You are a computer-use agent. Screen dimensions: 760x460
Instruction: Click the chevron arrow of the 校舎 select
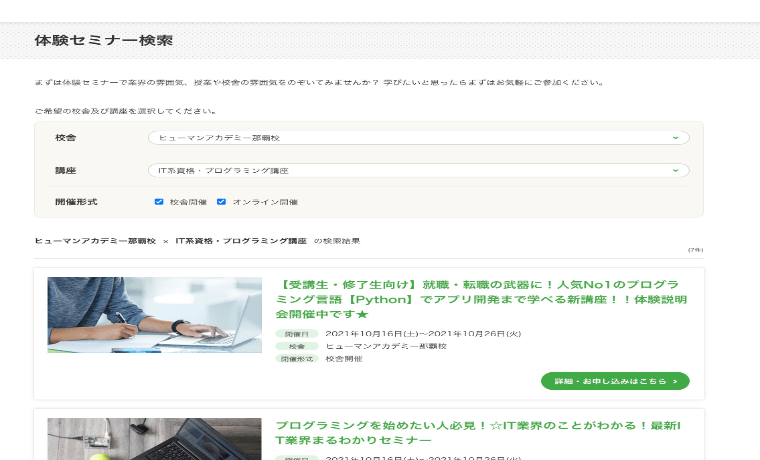click(675, 138)
